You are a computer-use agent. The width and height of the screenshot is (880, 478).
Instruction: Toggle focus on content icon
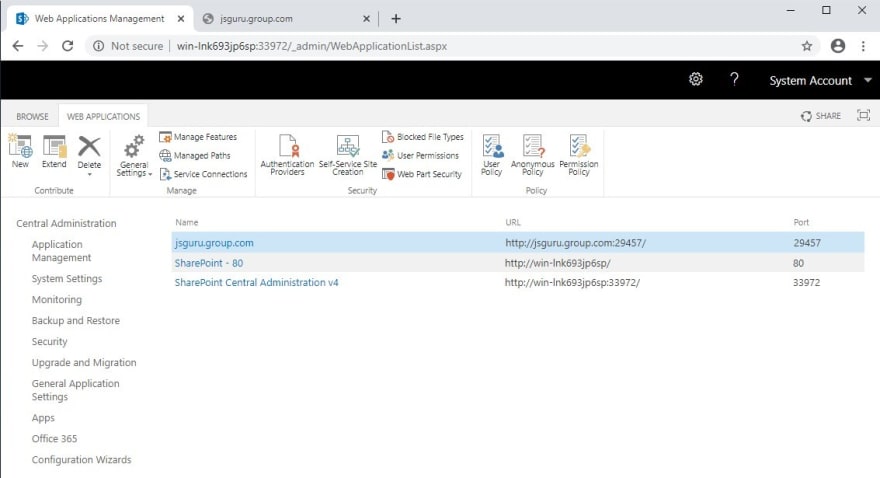coord(863,115)
